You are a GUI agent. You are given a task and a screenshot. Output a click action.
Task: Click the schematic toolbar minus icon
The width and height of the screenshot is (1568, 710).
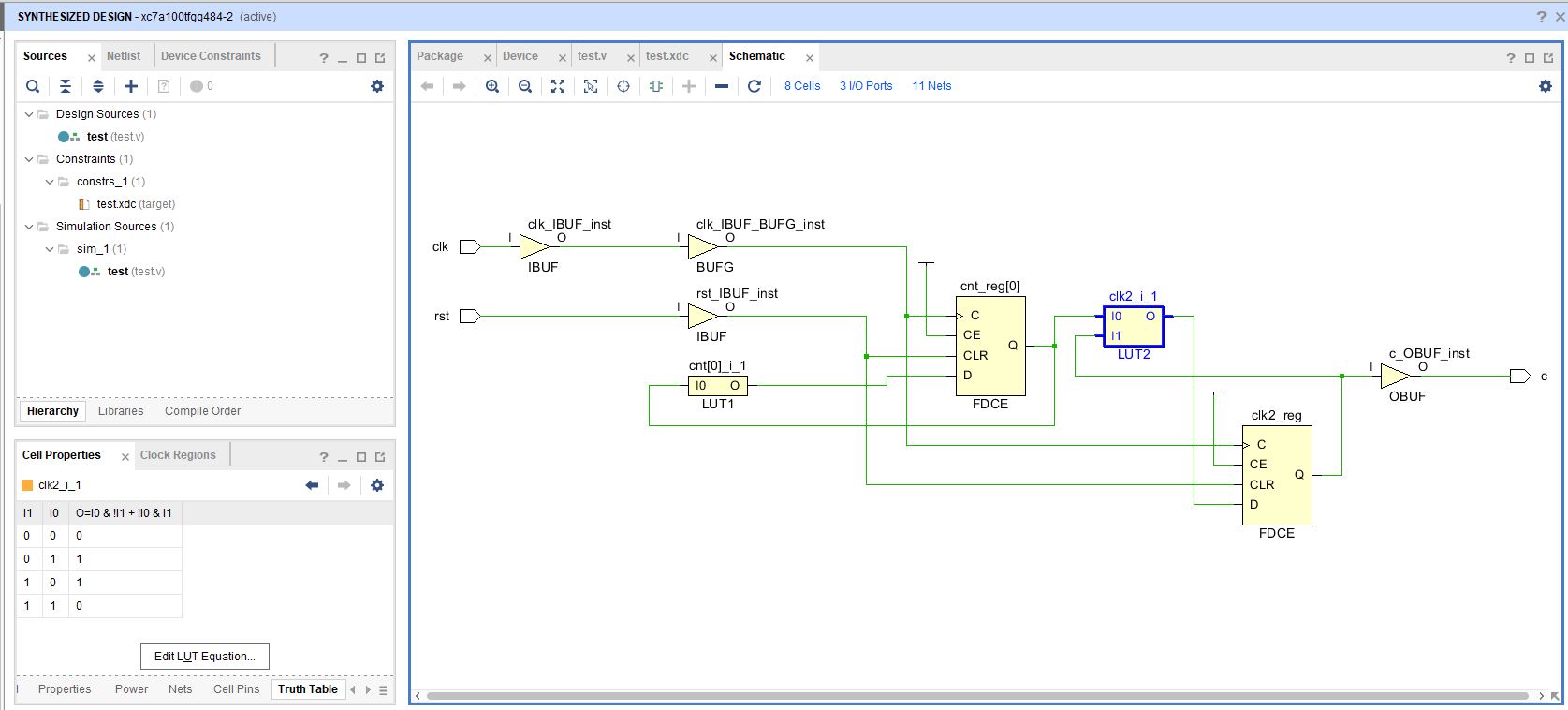pos(721,86)
